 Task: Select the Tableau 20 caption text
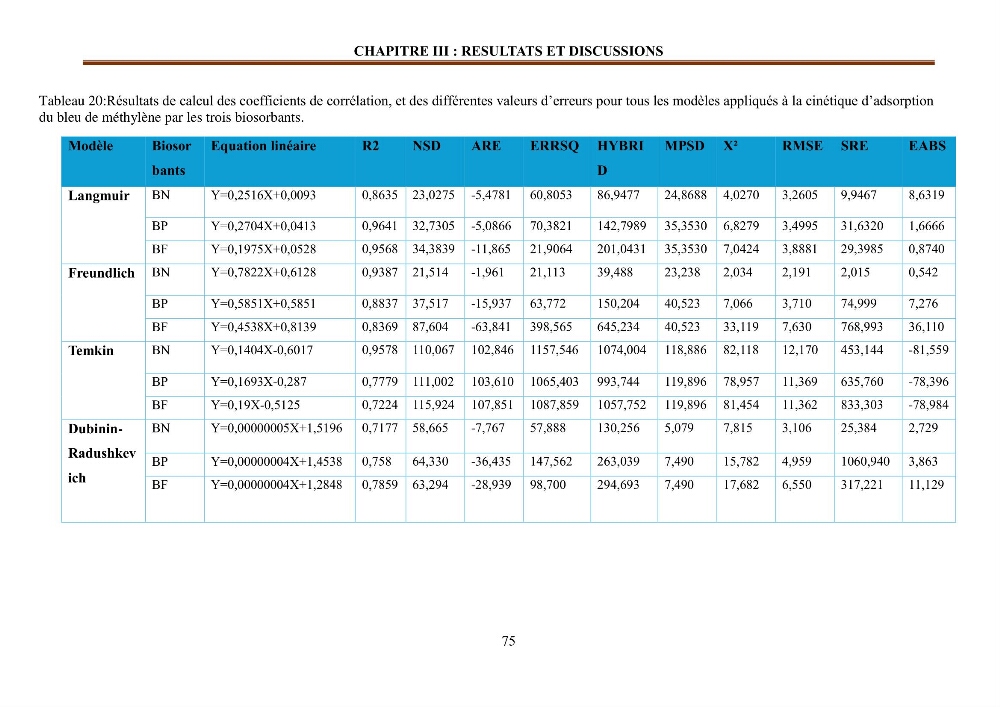pyautogui.click(x=486, y=109)
